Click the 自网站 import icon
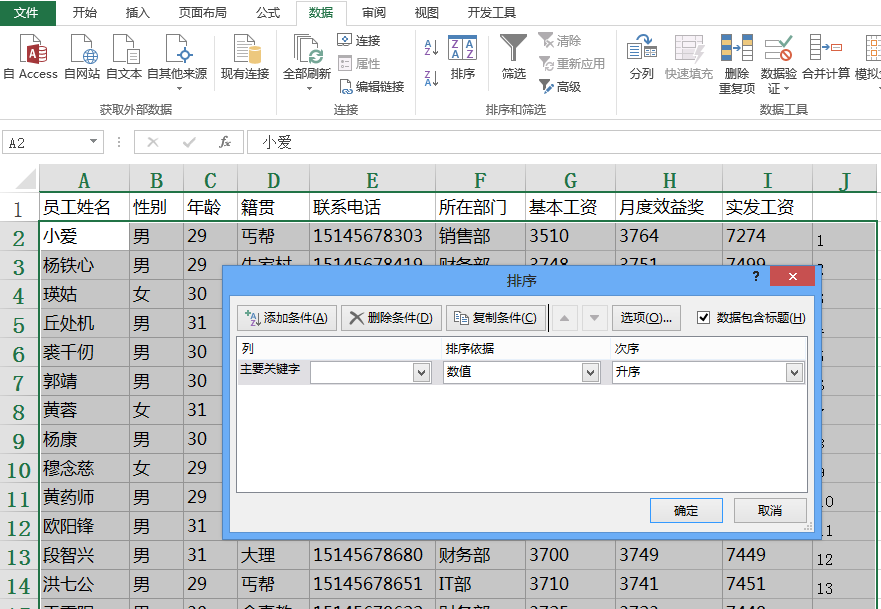Viewport: 881px width, 609px height. 82,56
